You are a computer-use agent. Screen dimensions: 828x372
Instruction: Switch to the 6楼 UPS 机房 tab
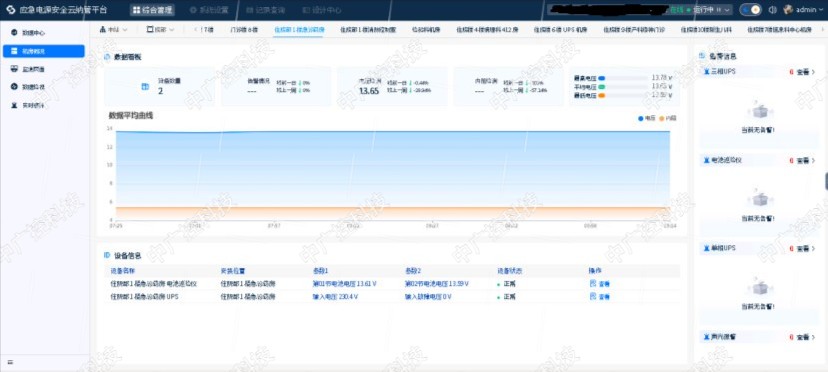click(560, 30)
